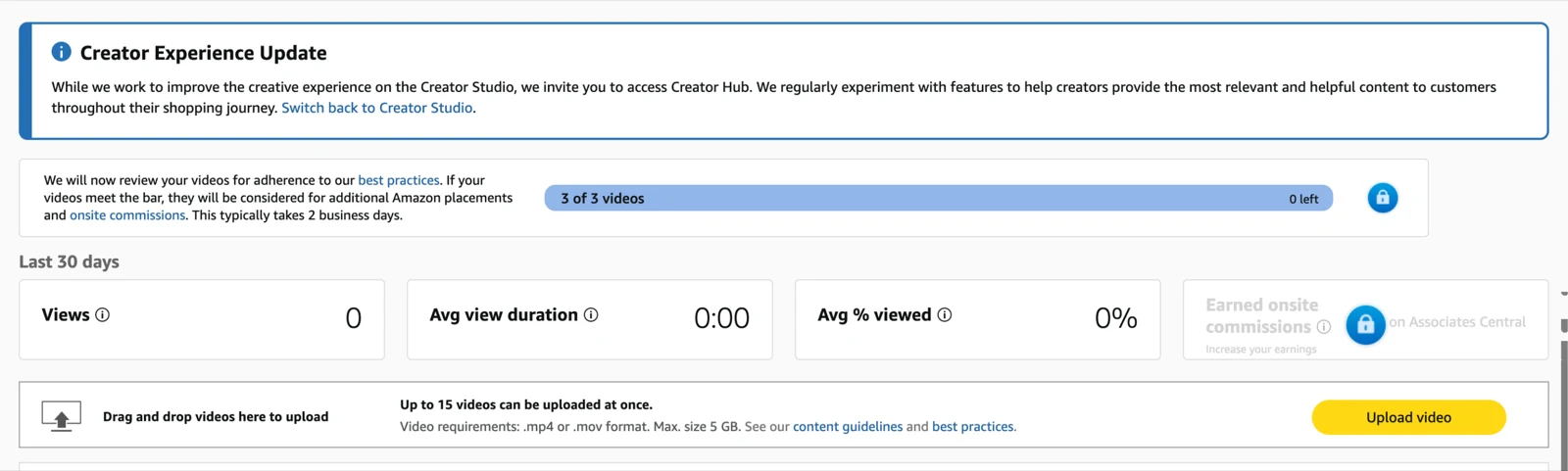Click the 3 of 3 videos progress bar
The height and width of the screenshot is (471, 1568).
[x=939, y=198]
